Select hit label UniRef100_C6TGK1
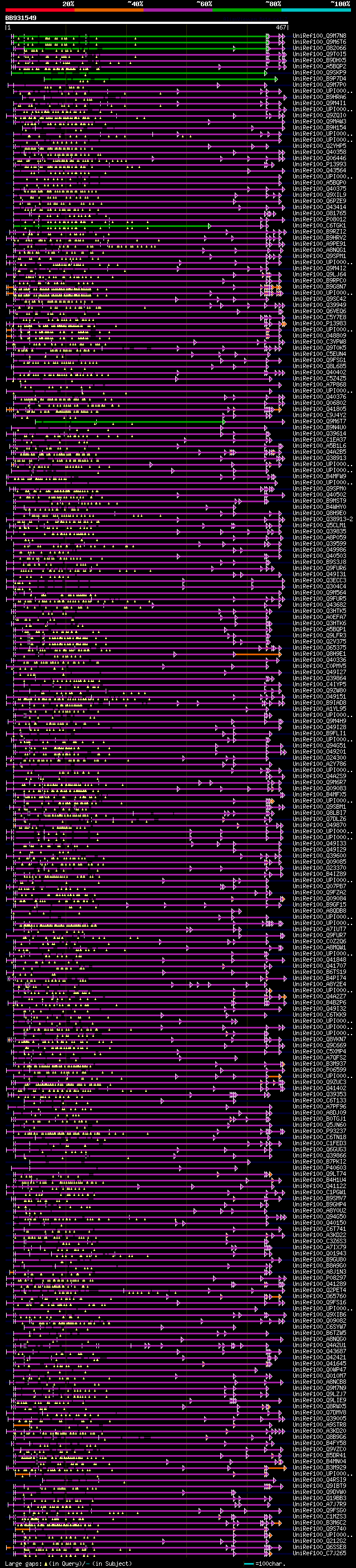This screenshot has width=356, height=1568. point(319,225)
